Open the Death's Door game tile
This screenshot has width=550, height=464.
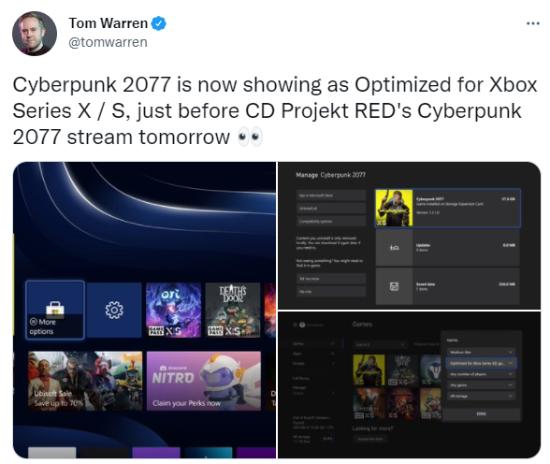pyautogui.click(x=233, y=310)
